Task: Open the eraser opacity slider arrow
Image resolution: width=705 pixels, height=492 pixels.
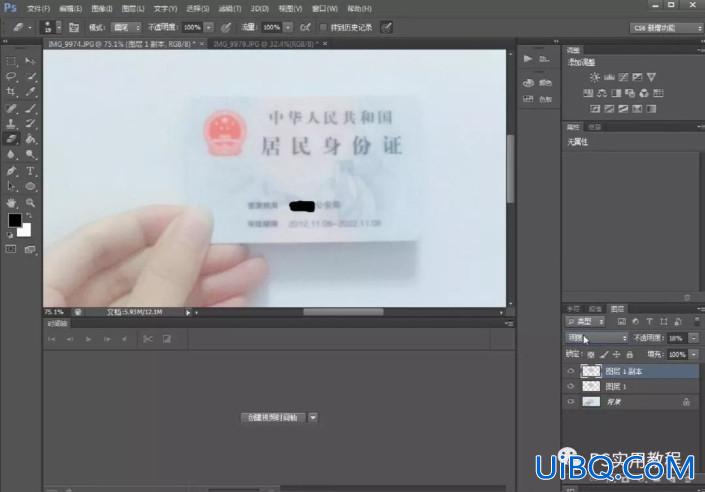Action: 209,27
